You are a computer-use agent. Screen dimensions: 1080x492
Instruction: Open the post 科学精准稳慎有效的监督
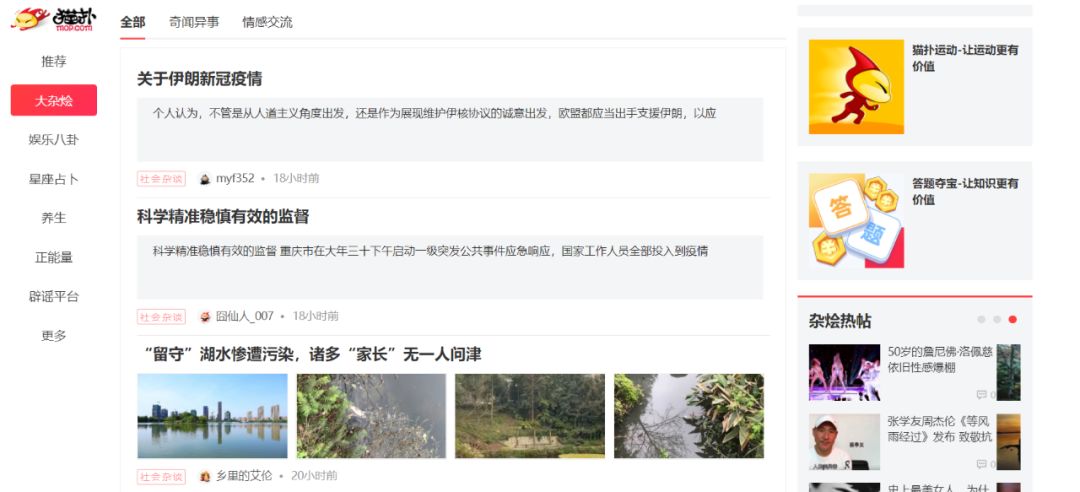coord(223,217)
